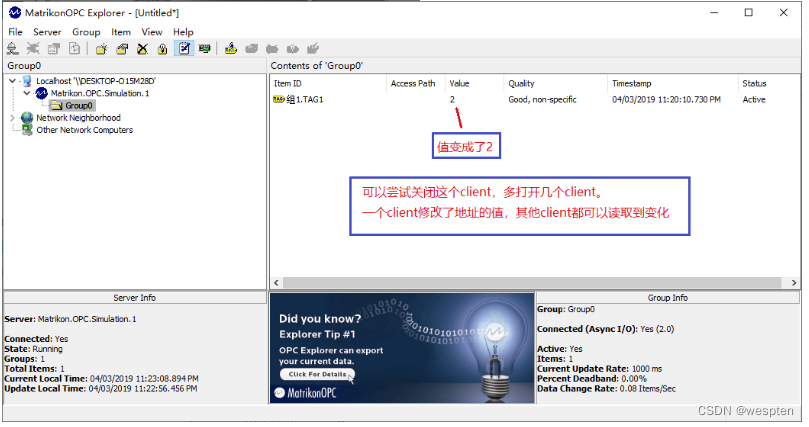Viewport: 809px width, 427px height.
Task: Click the horizontal scrollbar right arrow
Action: pyautogui.click(x=794, y=283)
